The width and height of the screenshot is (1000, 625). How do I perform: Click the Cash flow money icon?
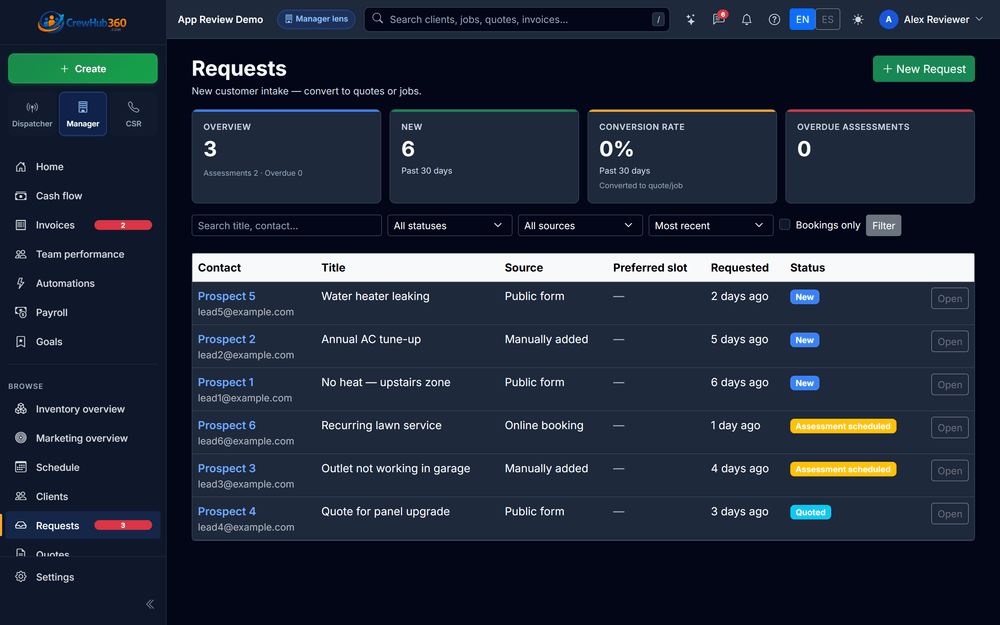point(21,196)
